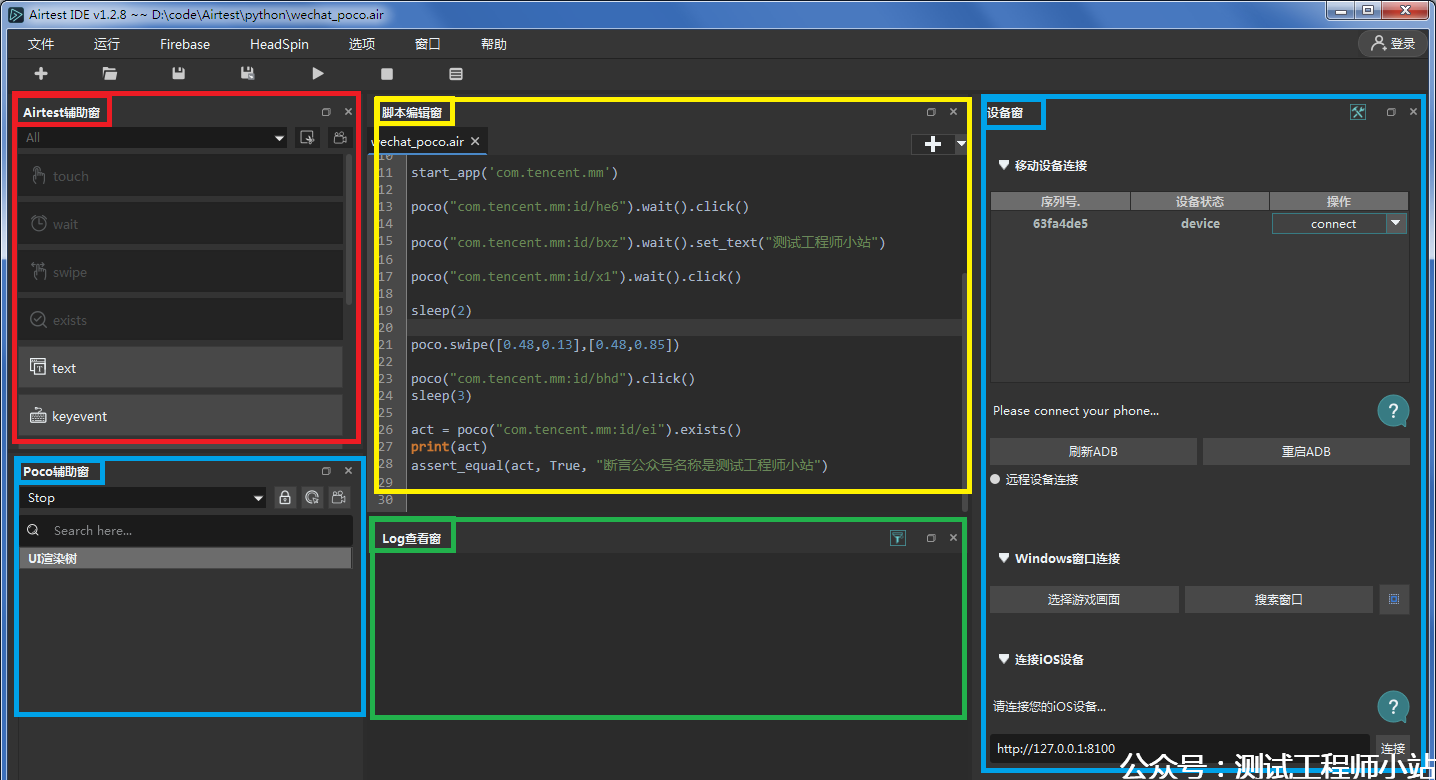1436x780 pixels.
Task: Stop the script with the stop icon
Action: tap(387, 73)
